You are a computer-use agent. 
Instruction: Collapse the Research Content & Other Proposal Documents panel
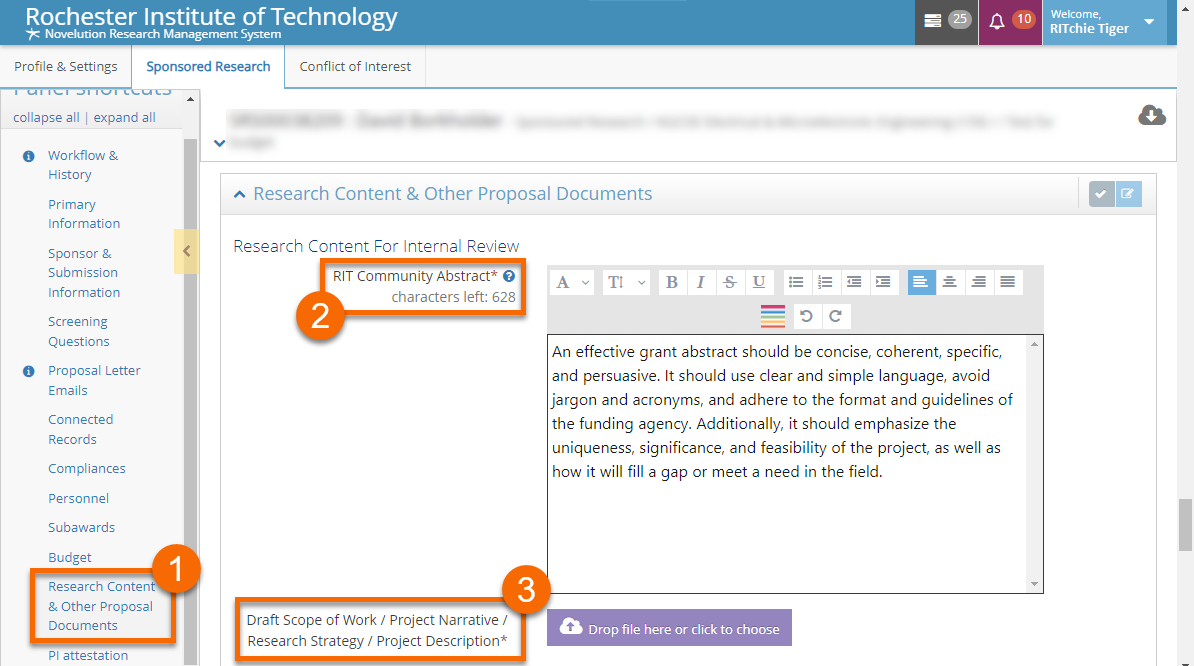pyautogui.click(x=240, y=194)
